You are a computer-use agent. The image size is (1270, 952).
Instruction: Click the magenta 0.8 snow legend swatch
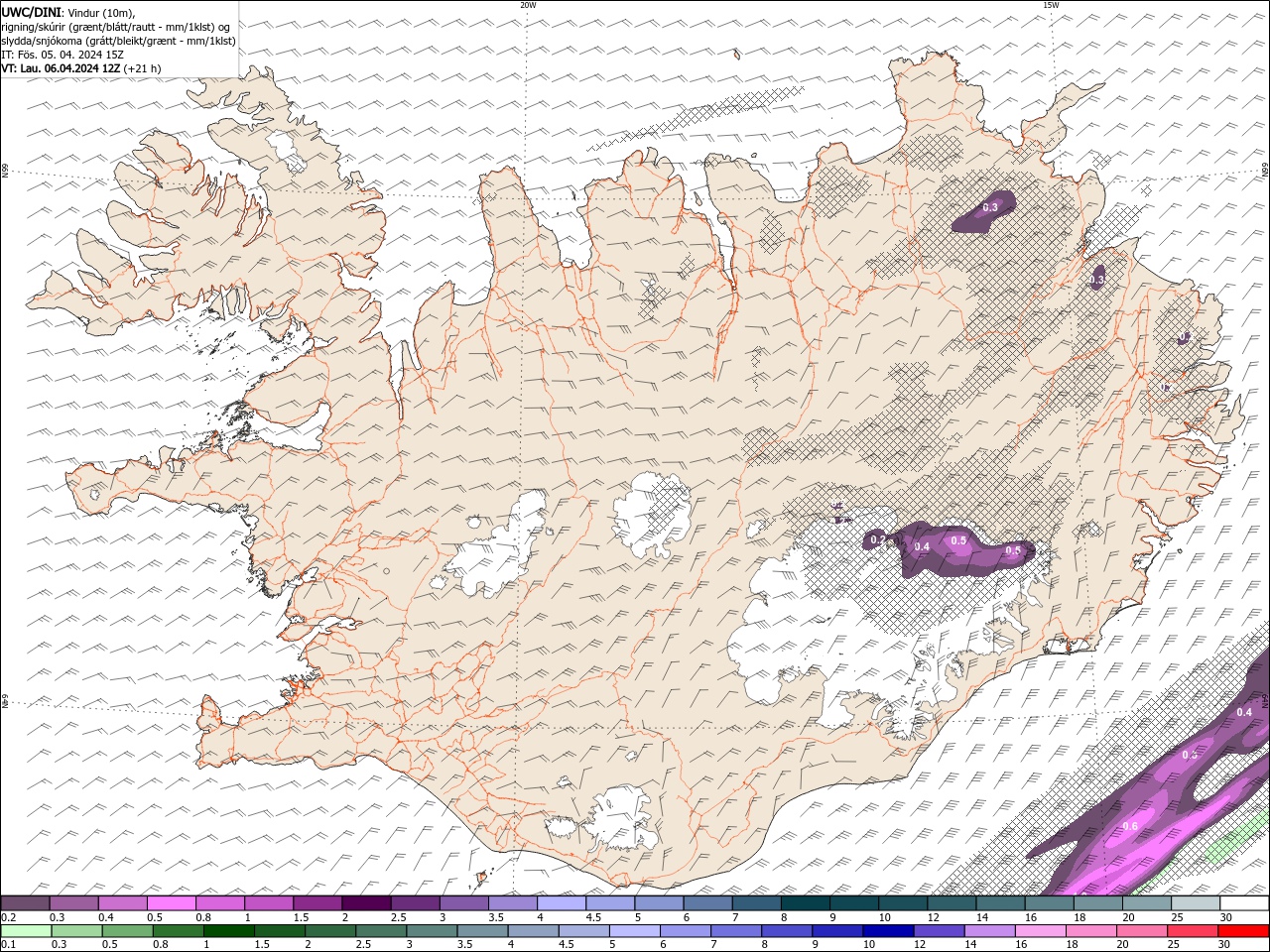tap(220, 903)
